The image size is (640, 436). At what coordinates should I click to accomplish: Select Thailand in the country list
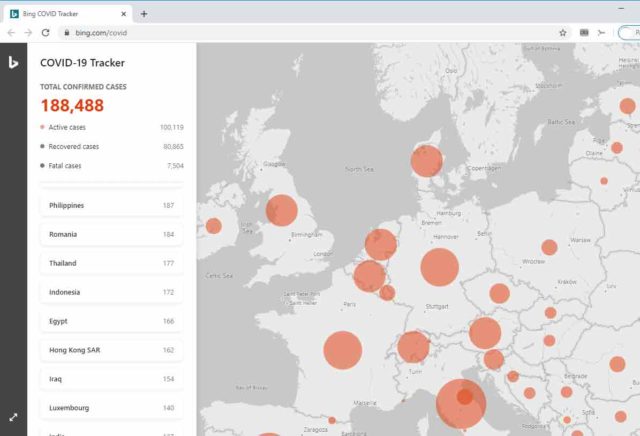(x=111, y=263)
